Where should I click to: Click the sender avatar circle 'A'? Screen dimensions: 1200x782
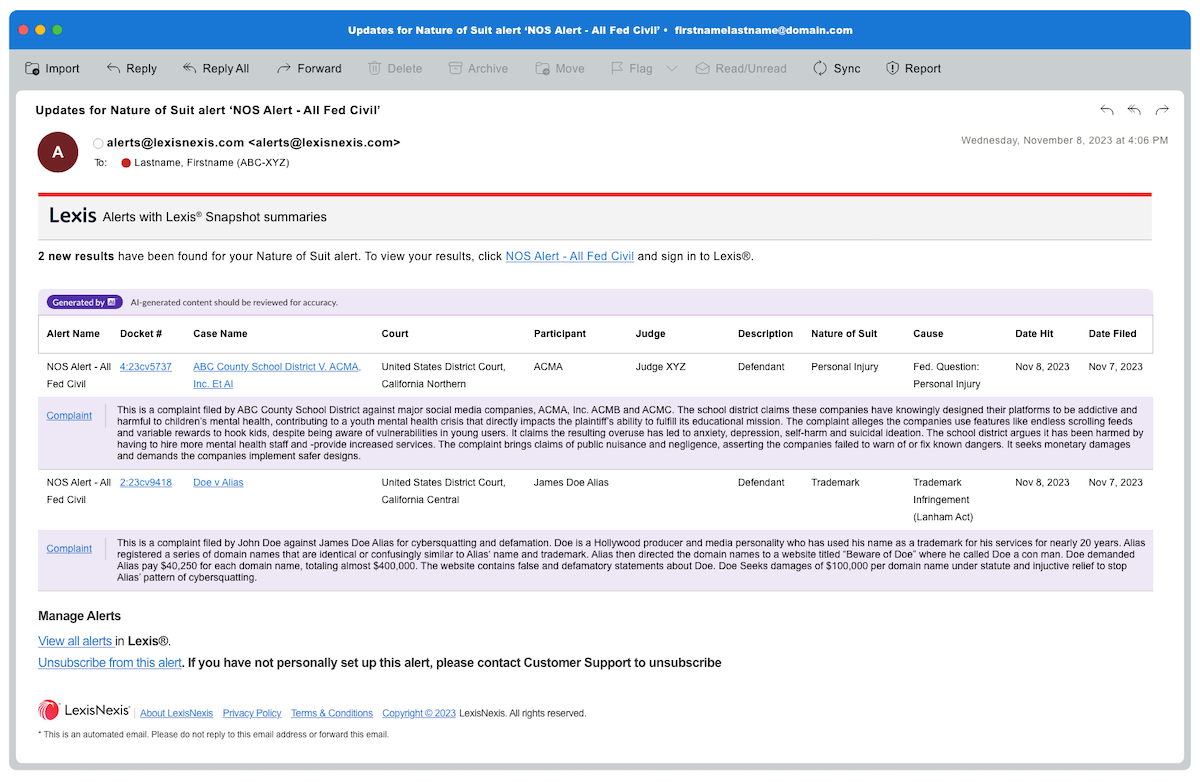58,152
